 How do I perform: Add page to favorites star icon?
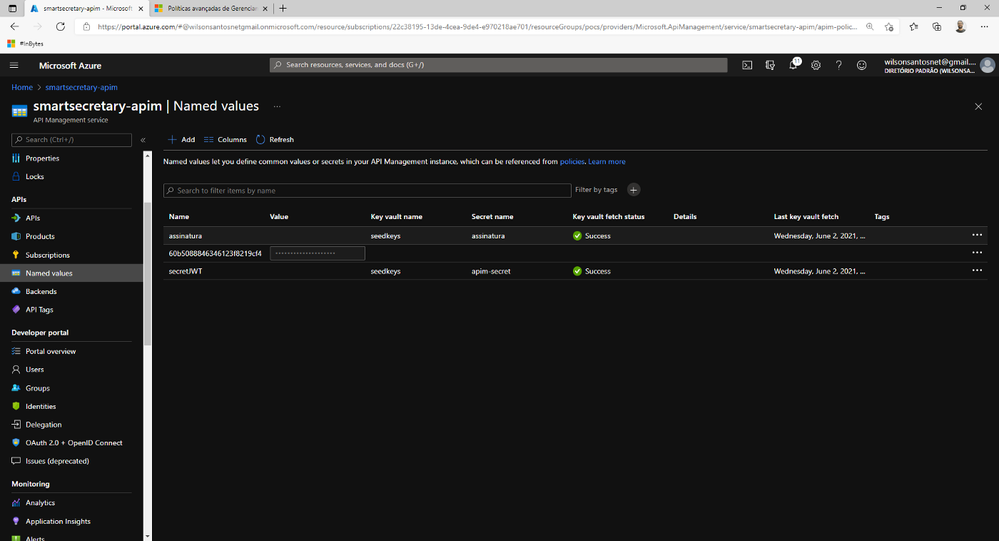tap(889, 27)
